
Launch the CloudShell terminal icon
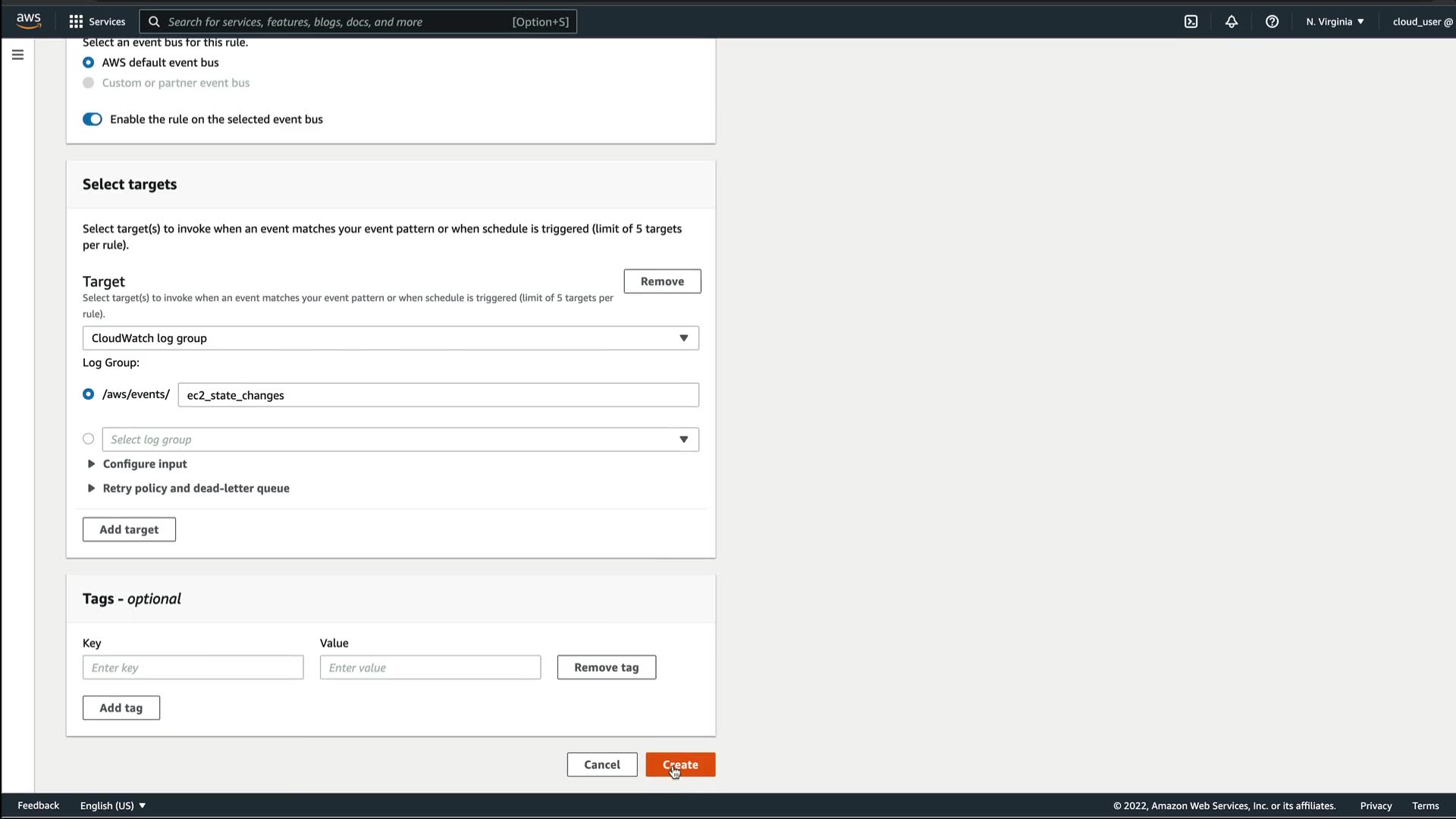(1191, 21)
